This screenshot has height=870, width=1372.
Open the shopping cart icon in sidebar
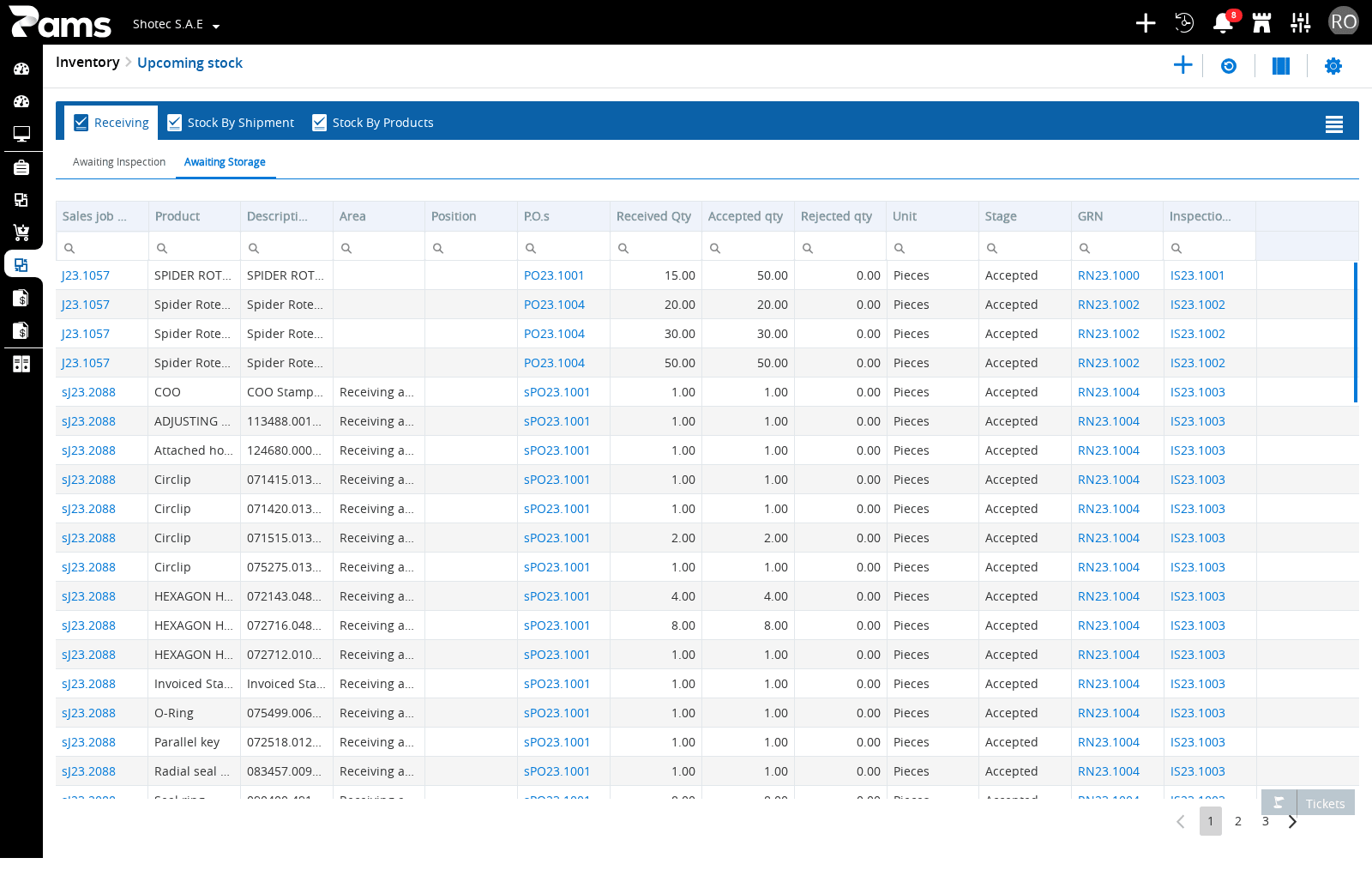(21, 233)
